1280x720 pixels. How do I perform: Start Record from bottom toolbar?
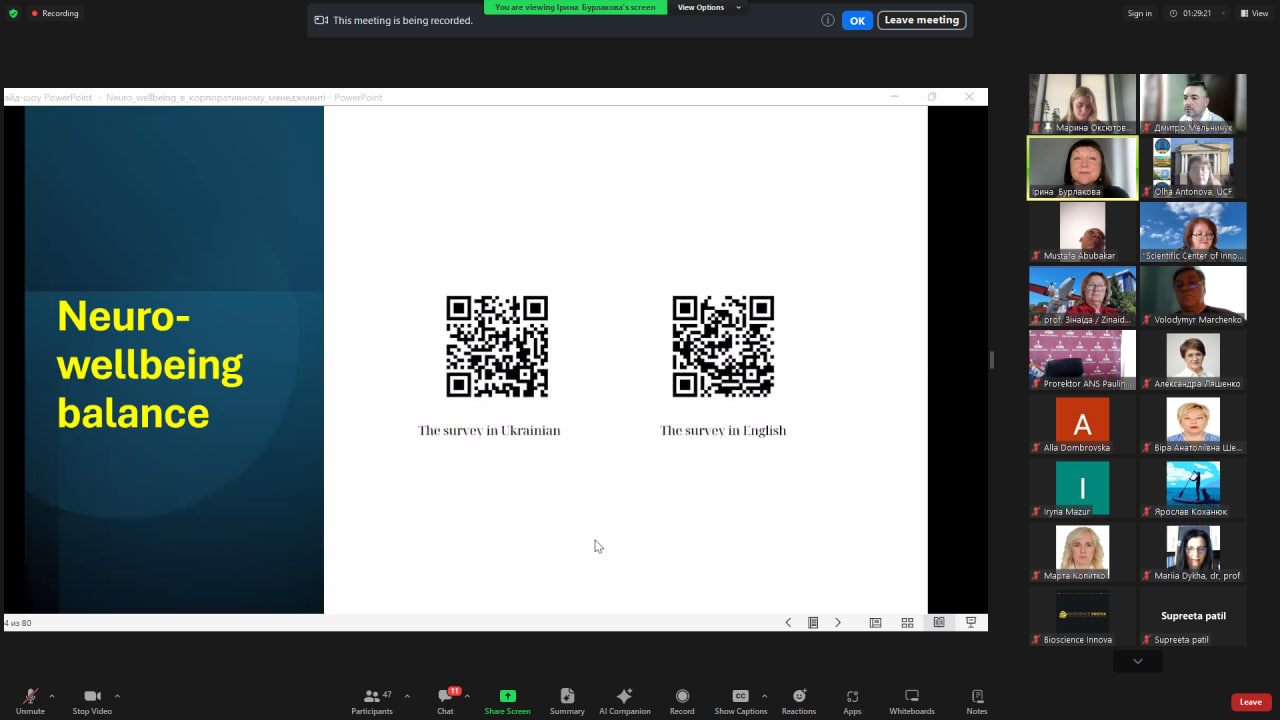[682, 701]
